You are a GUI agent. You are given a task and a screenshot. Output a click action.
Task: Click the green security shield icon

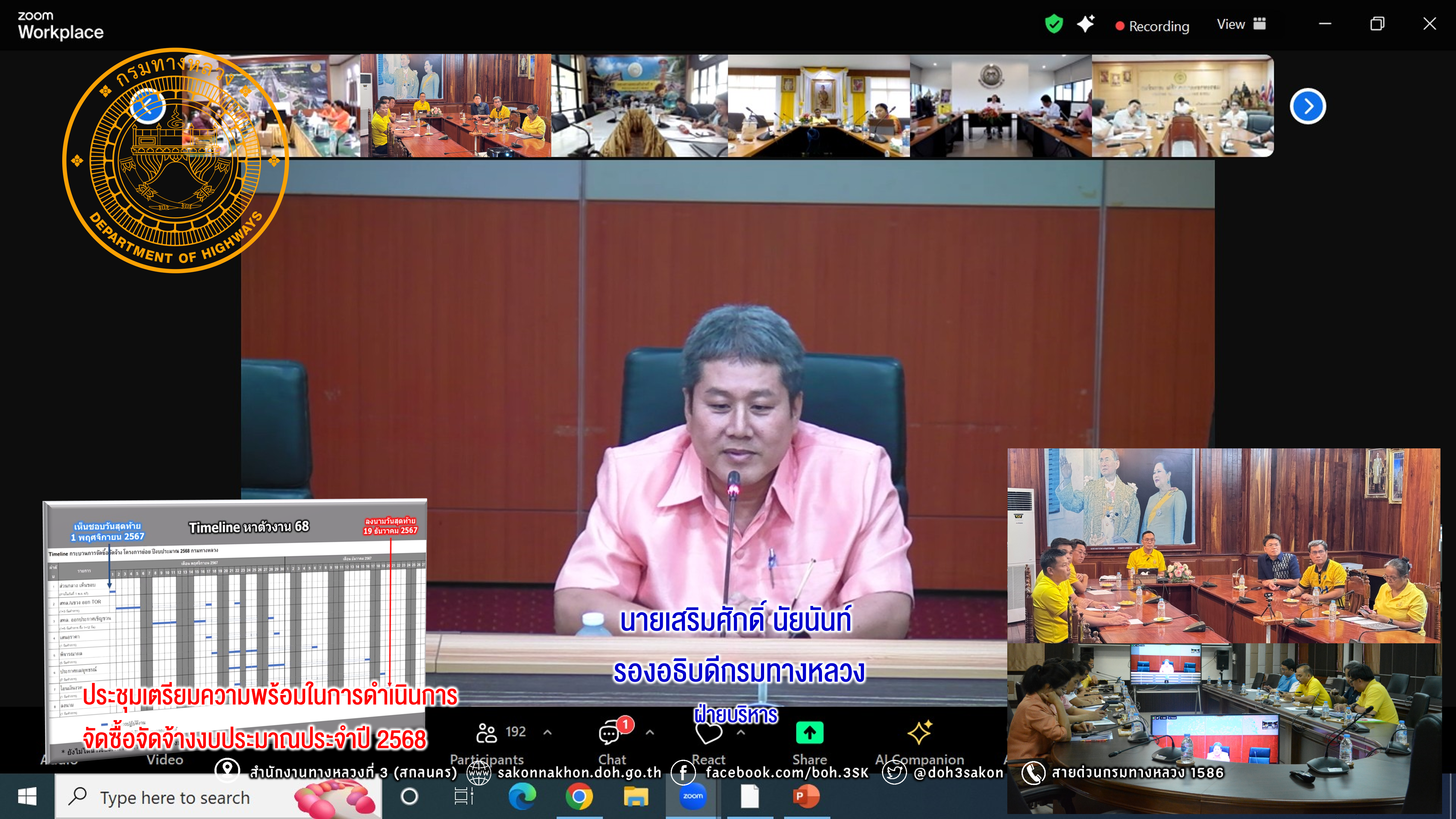click(x=1054, y=24)
